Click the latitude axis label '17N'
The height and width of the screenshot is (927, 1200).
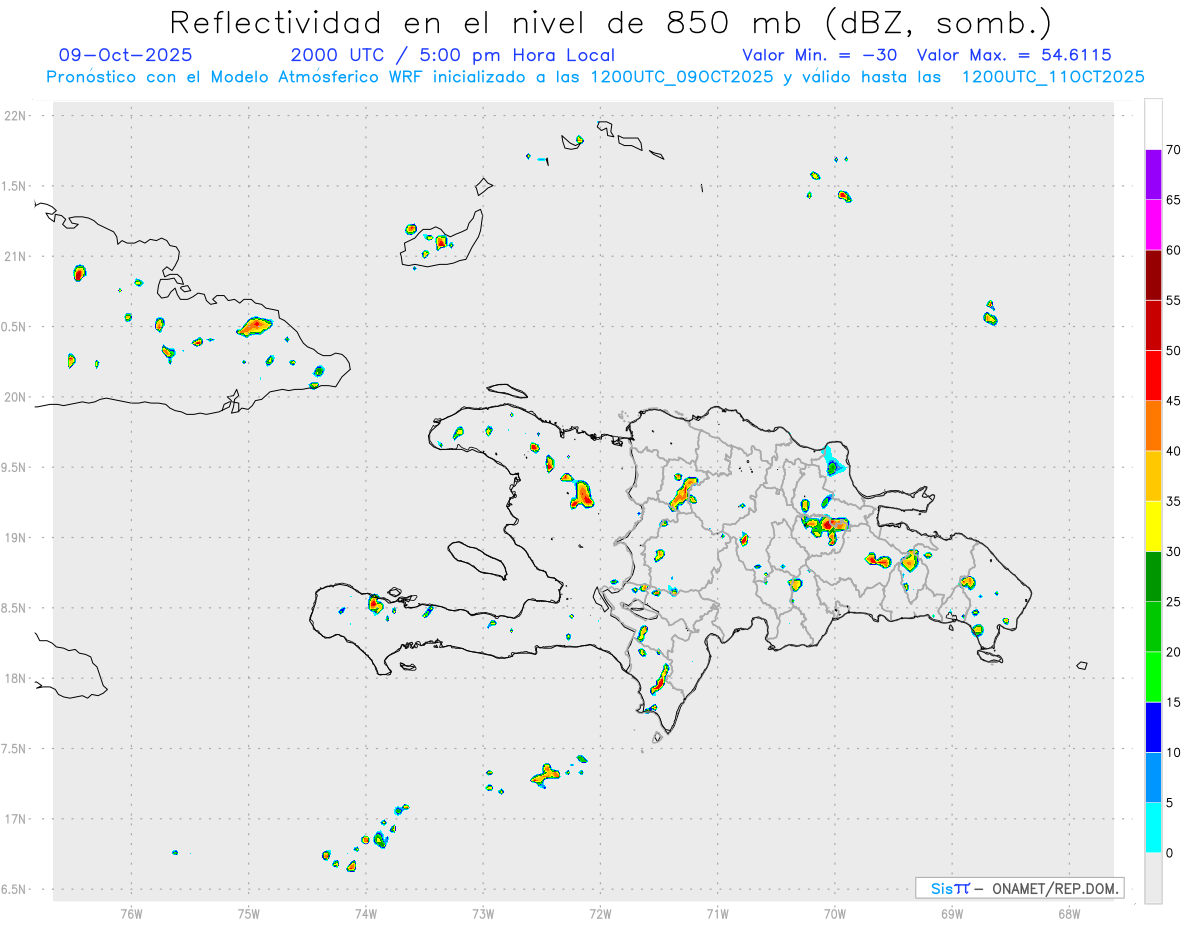(x=17, y=819)
